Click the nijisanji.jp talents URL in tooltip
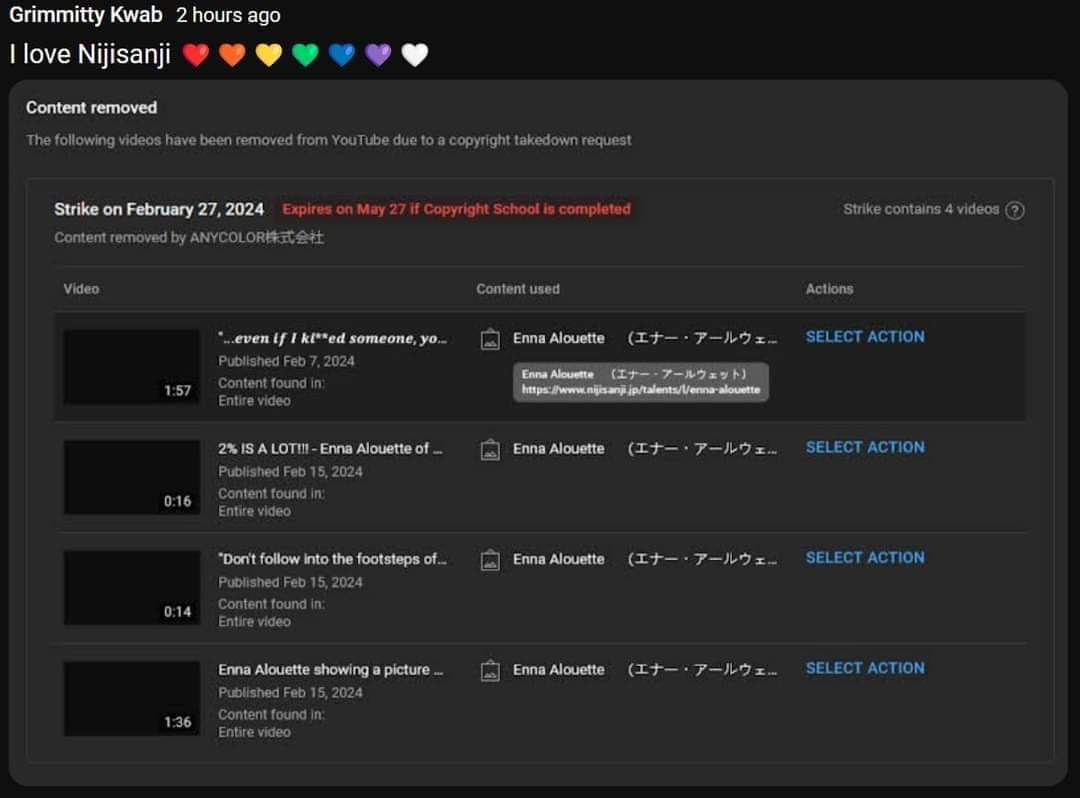The height and width of the screenshot is (798, 1080). coord(641,390)
